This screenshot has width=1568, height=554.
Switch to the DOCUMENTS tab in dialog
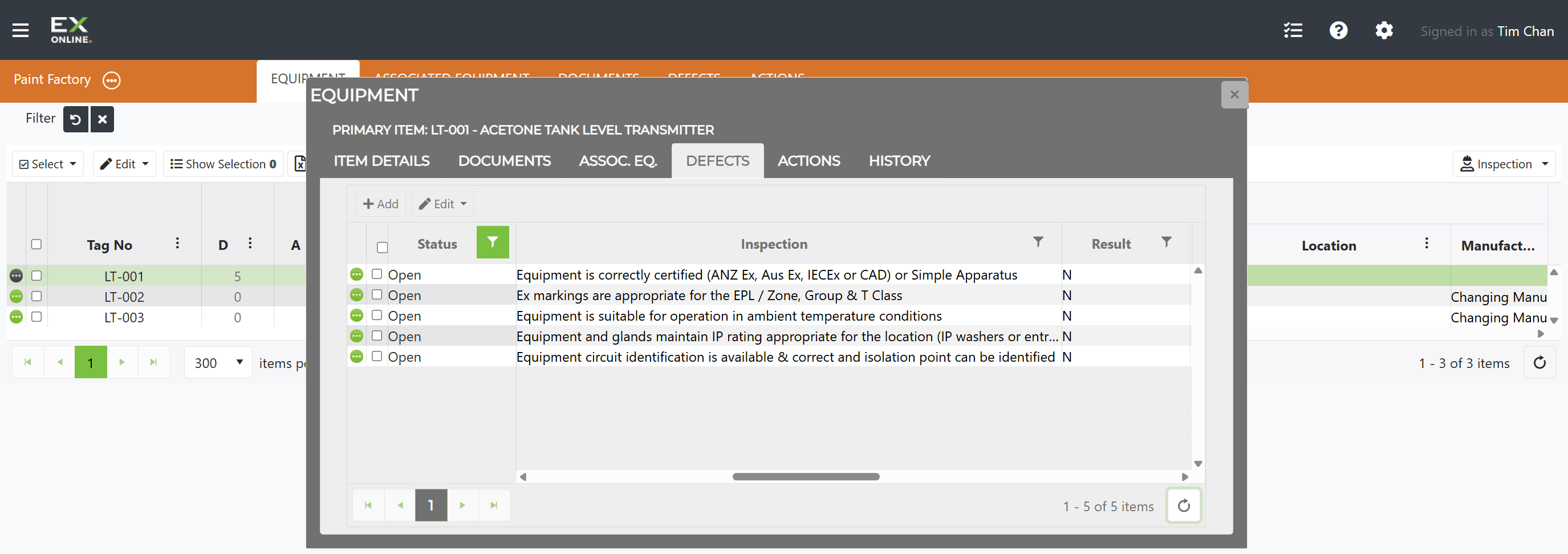(504, 161)
